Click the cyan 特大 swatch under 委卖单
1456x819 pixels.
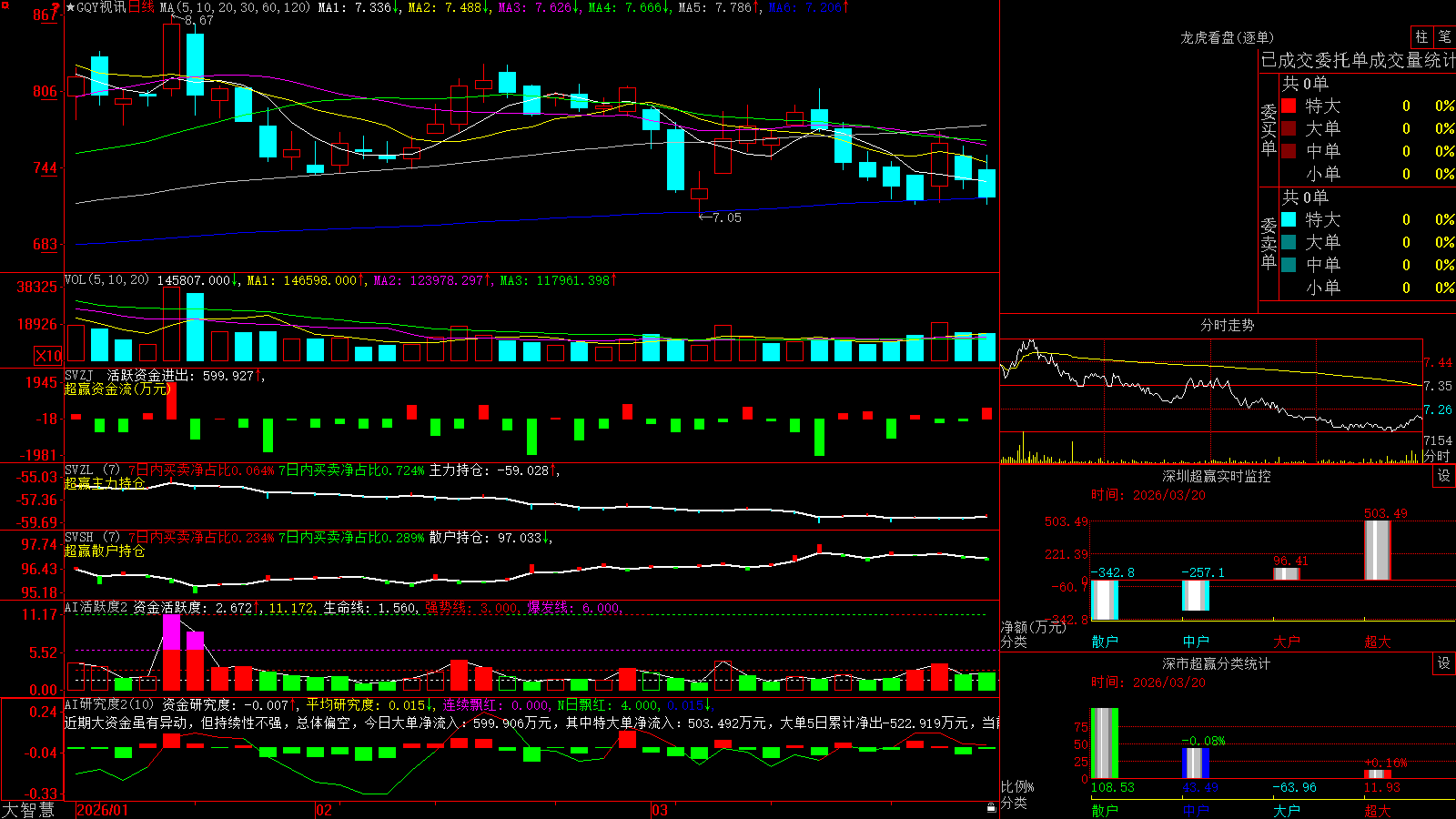pos(1289,219)
